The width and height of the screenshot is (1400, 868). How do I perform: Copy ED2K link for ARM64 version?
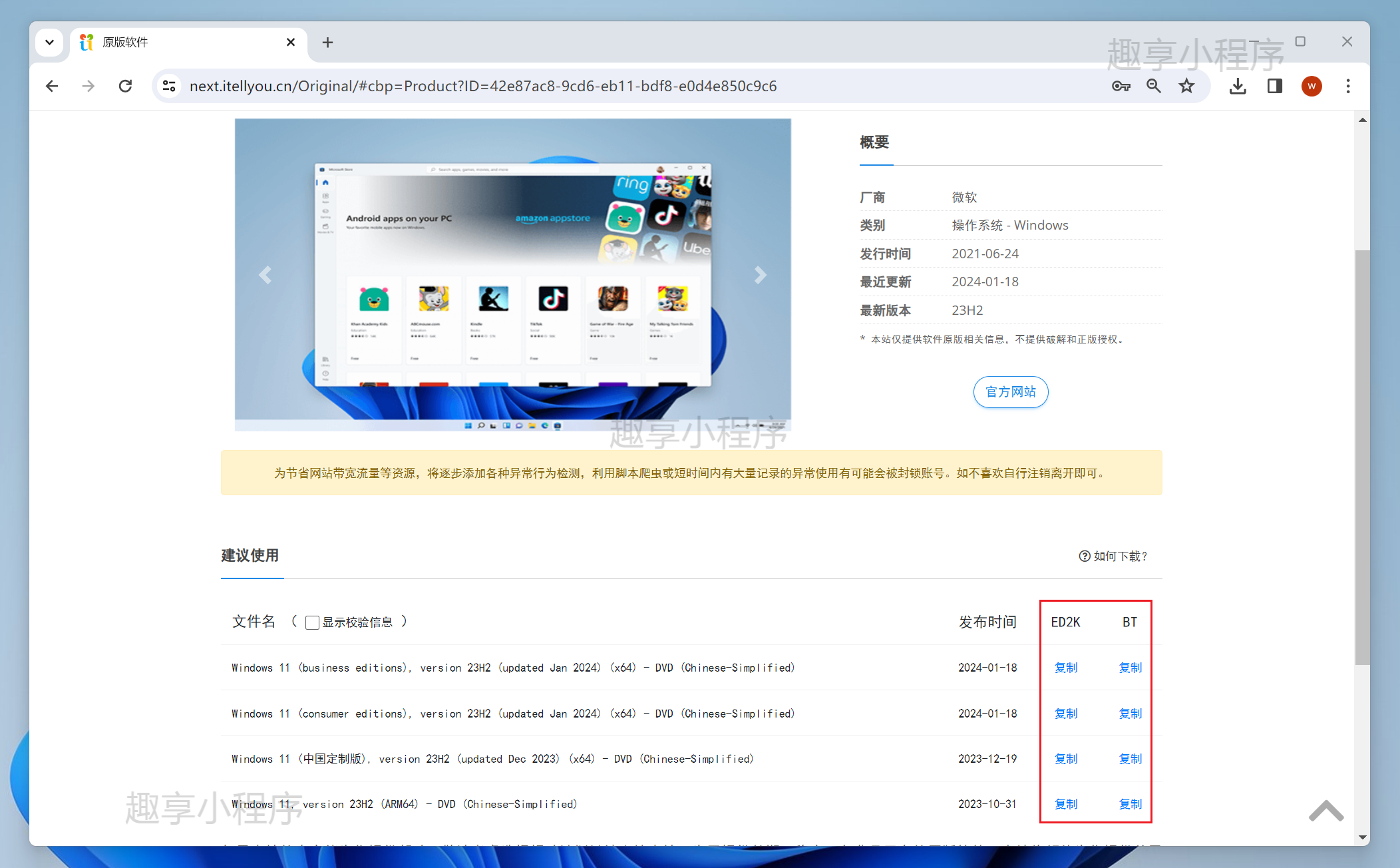pos(1066,804)
